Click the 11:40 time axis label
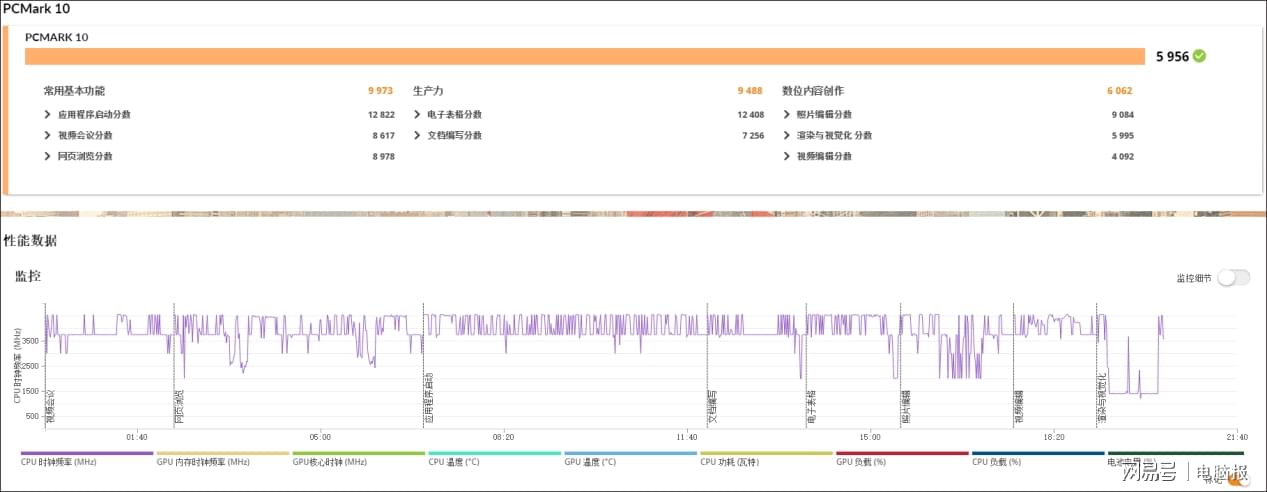This screenshot has height=492, width=1267. tap(686, 437)
